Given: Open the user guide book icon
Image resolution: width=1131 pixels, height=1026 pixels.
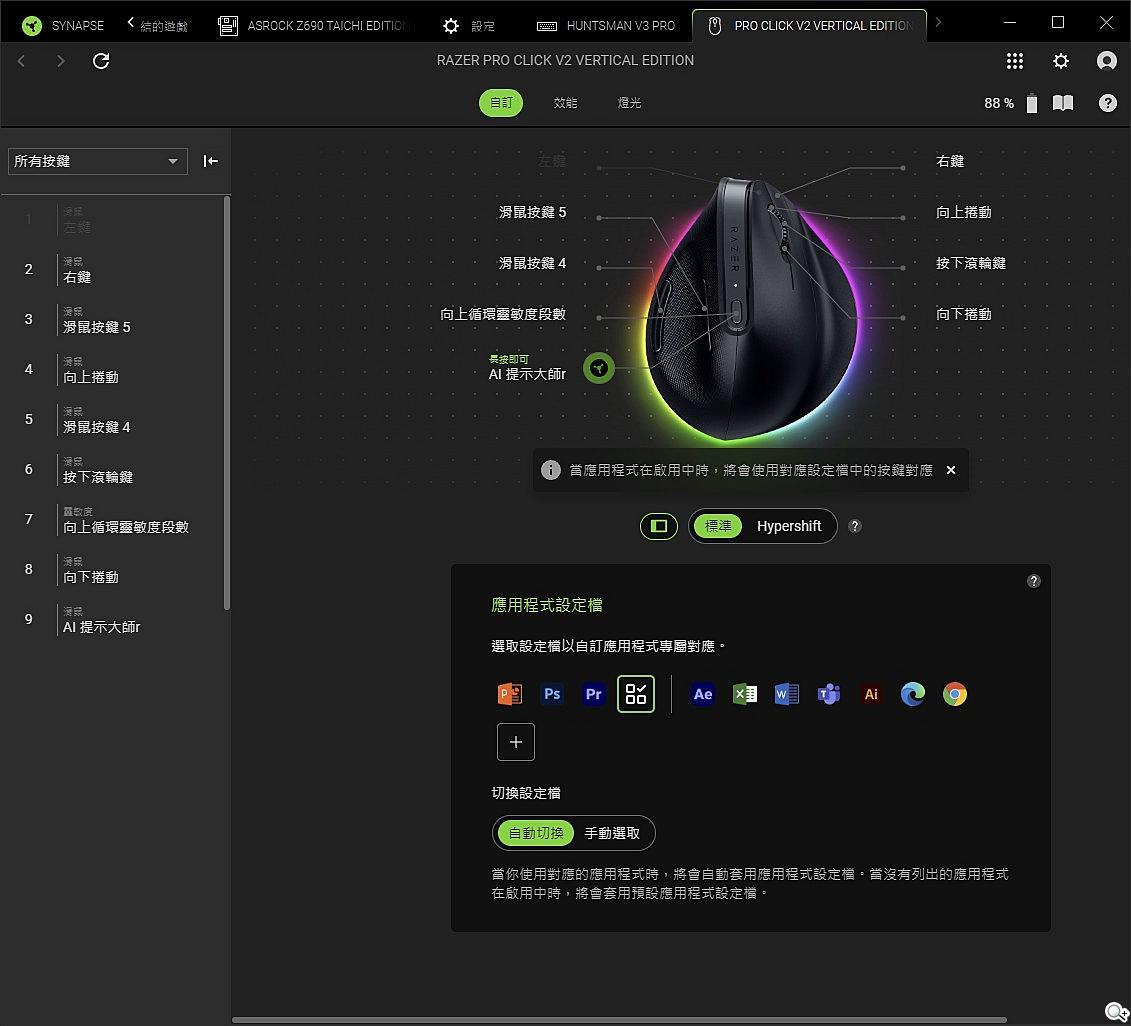Looking at the screenshot, I should (1063, 103).
